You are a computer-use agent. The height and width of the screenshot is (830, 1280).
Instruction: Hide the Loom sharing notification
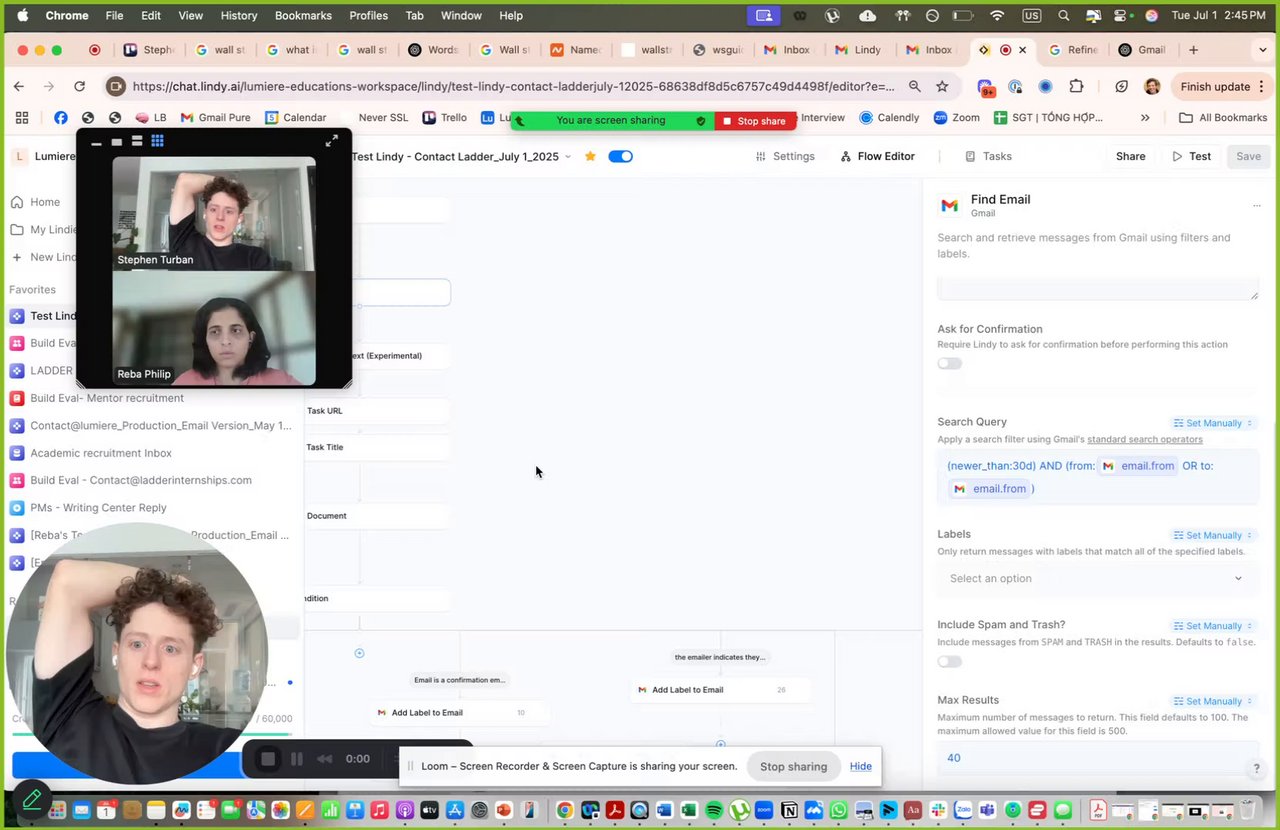point(861,766)
